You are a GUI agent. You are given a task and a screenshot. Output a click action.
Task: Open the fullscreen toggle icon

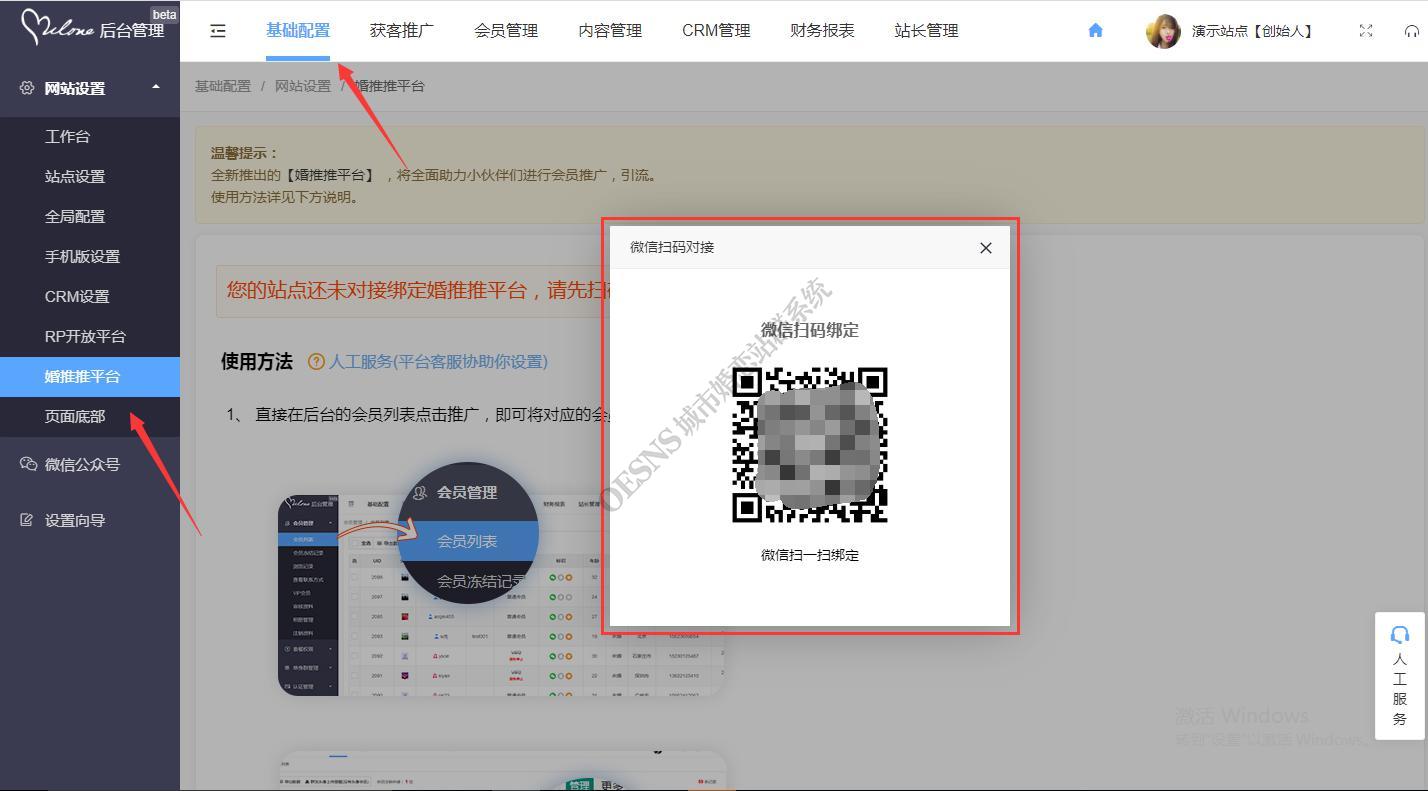(x=1366, y=31)
